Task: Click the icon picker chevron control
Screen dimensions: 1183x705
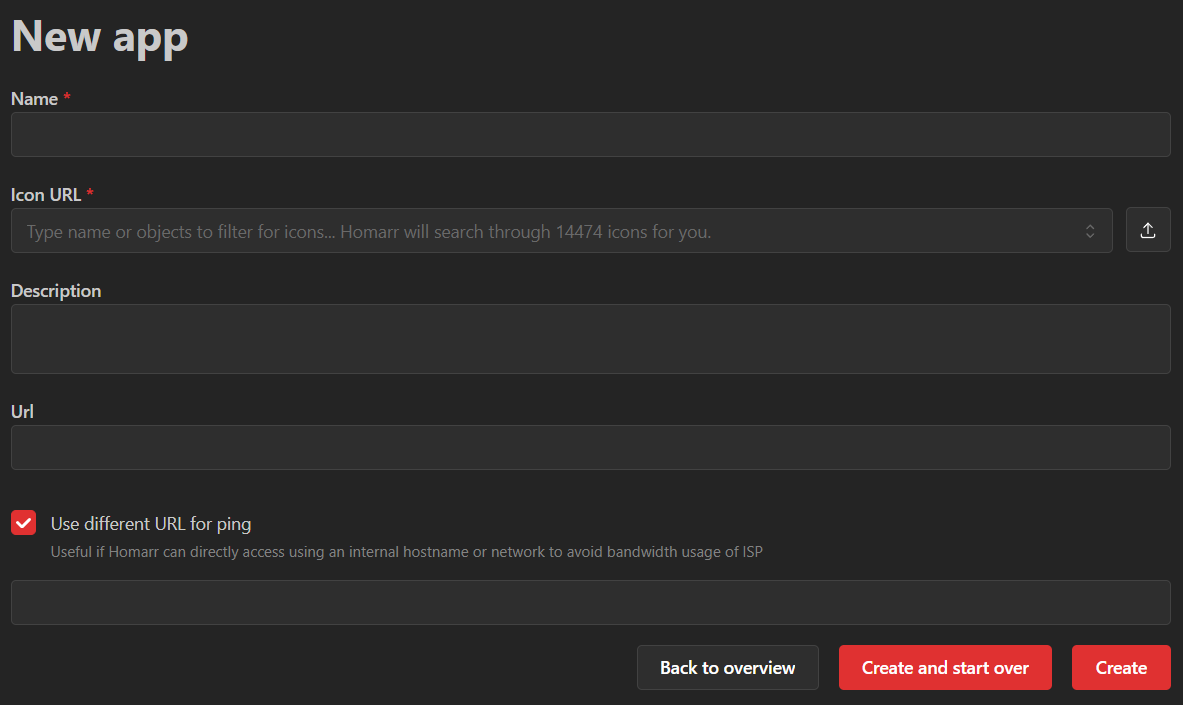Action: [x=1091, y=230]
